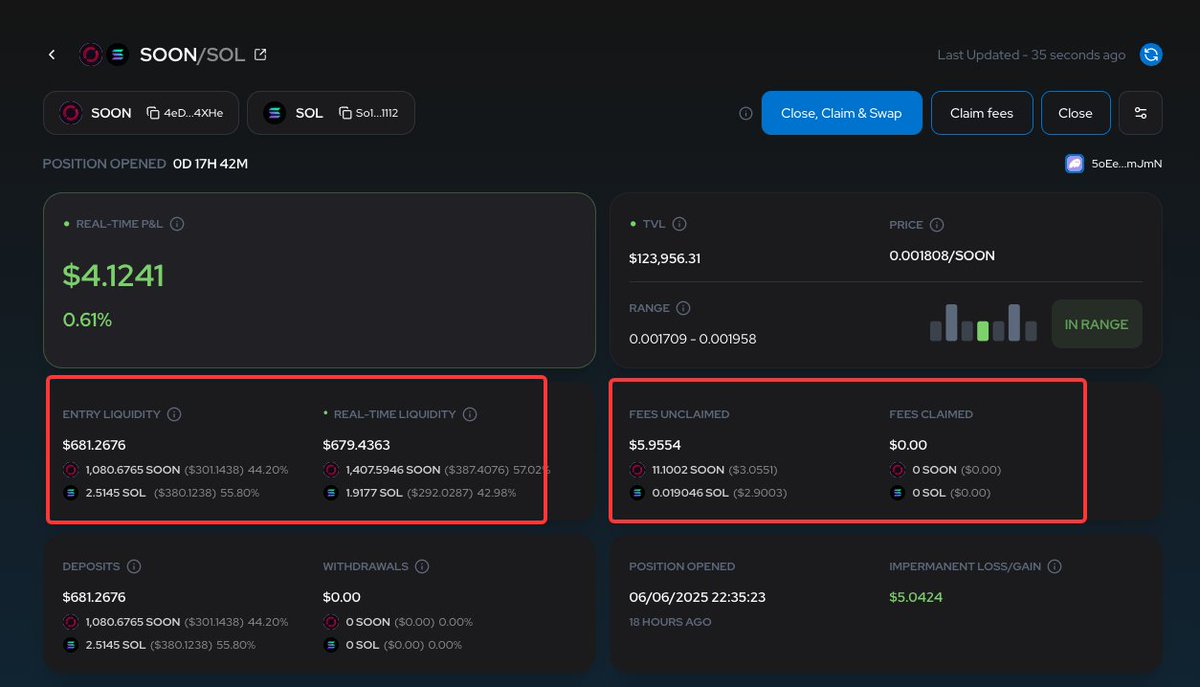Show info for Real-Time Liquidity

[470, 414]
